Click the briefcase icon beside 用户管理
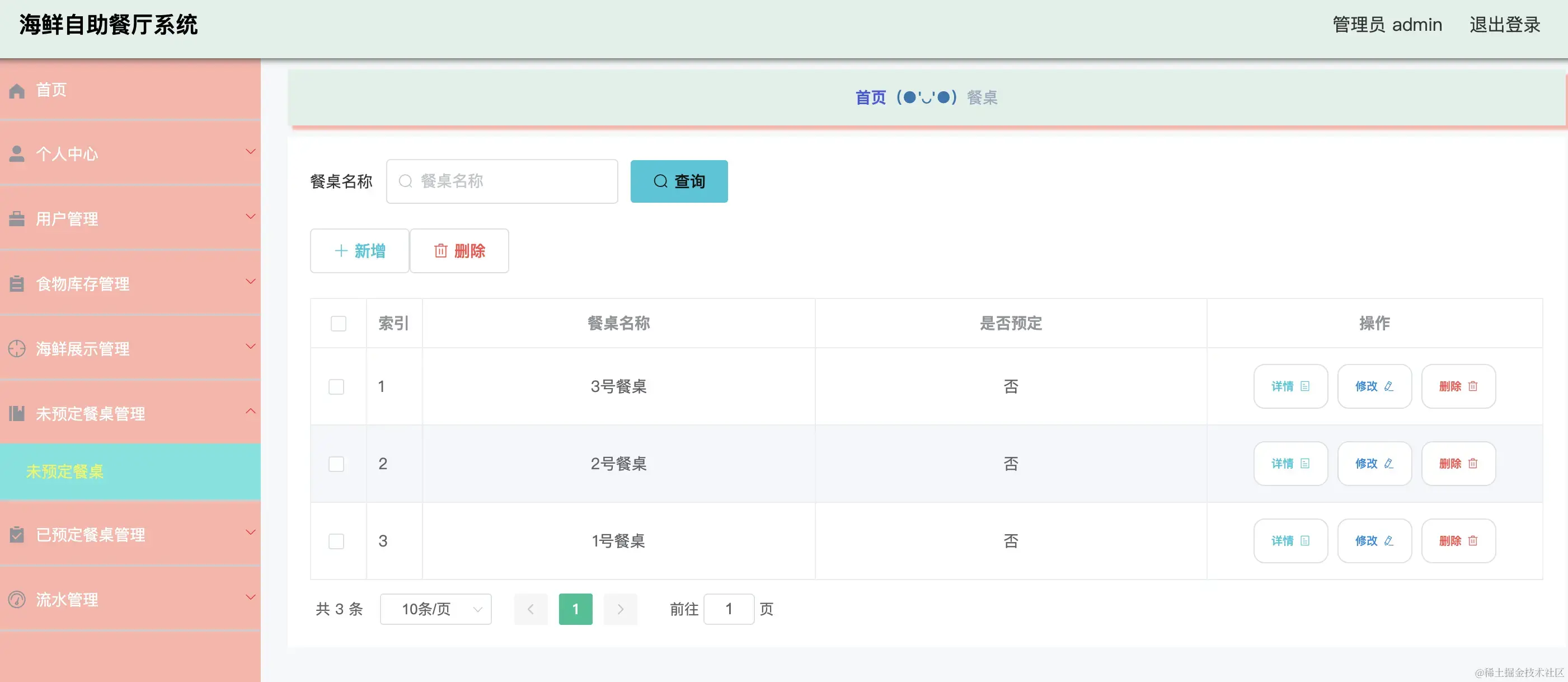1568x682 pixels. pos(17,218)
